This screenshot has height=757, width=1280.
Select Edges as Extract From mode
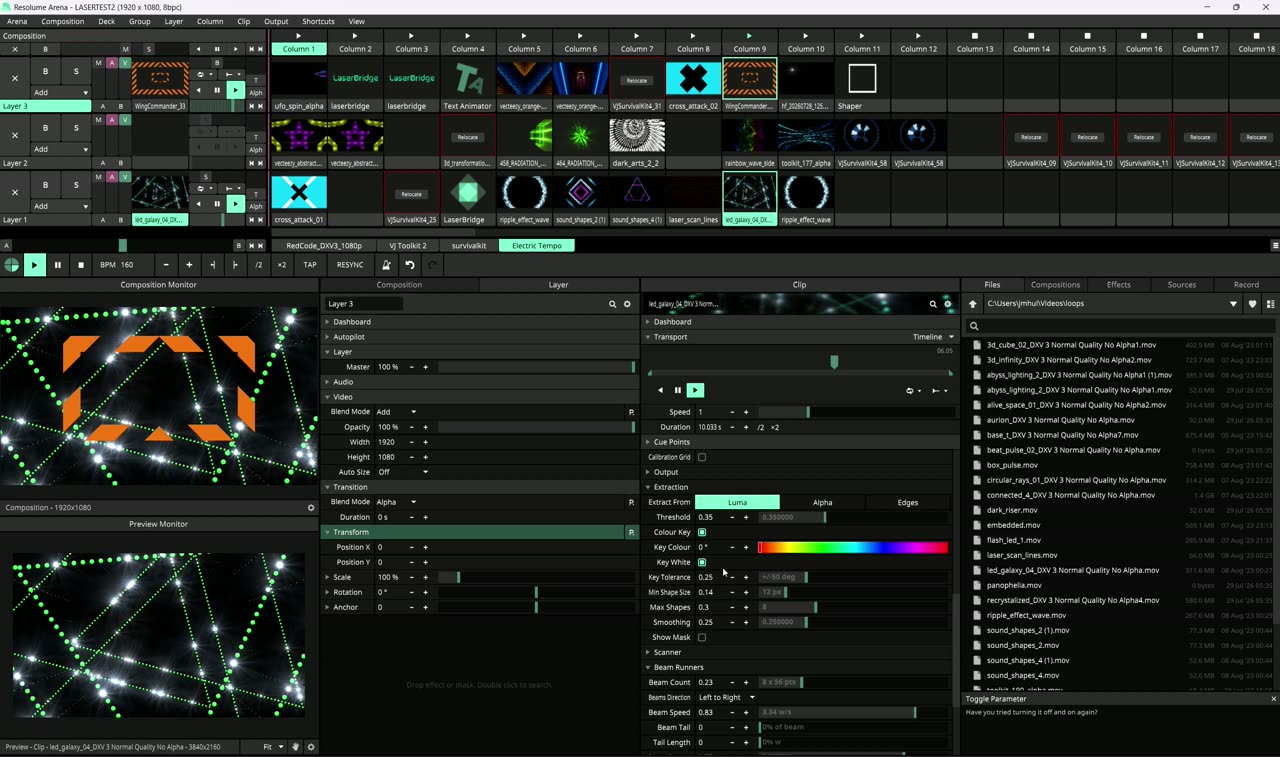pyautogui.click(x=907, y=502)
